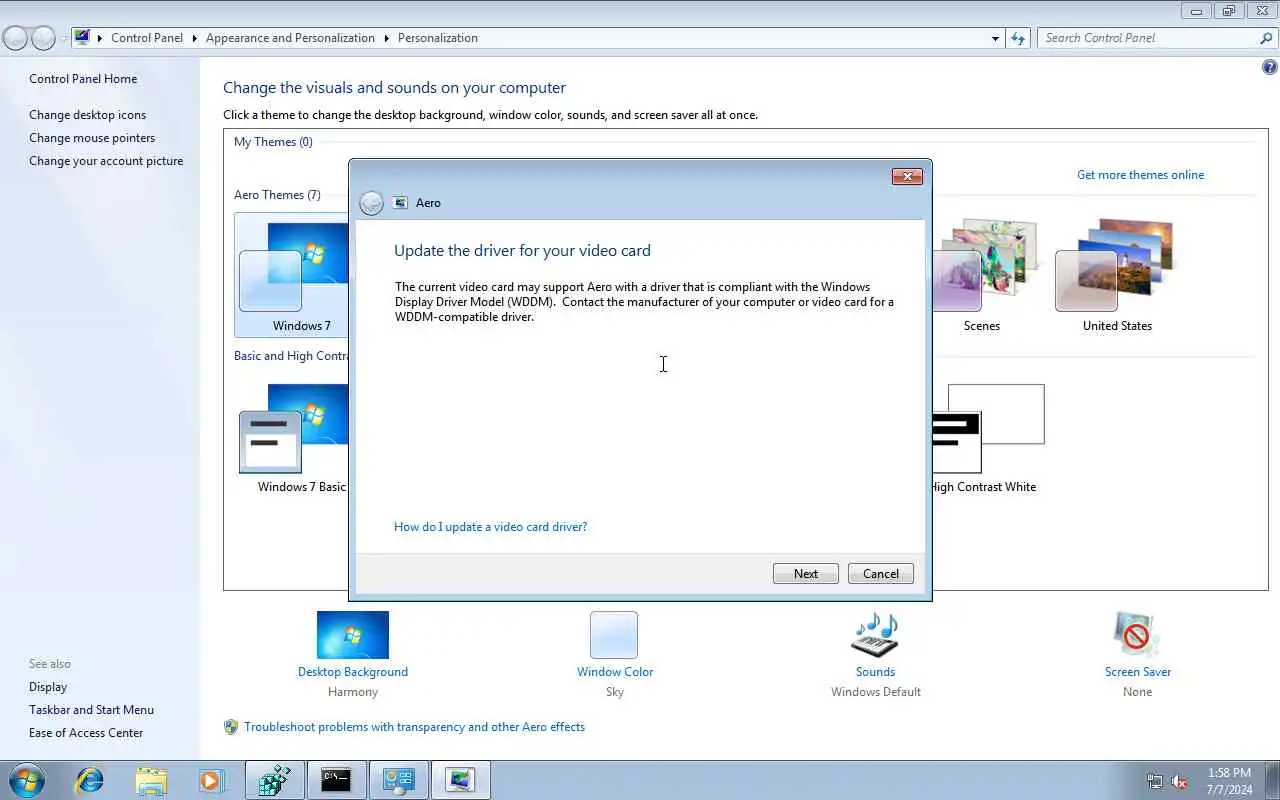The width and height of the screenshot is (1280, 800).
Task: Click Get more themes online
Action: point(1140,175)
